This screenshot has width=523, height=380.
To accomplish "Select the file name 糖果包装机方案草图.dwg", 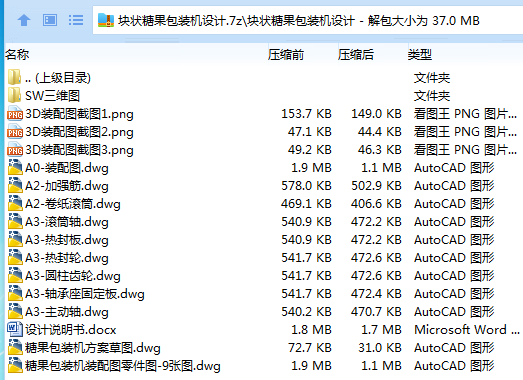I will [93, 348].
